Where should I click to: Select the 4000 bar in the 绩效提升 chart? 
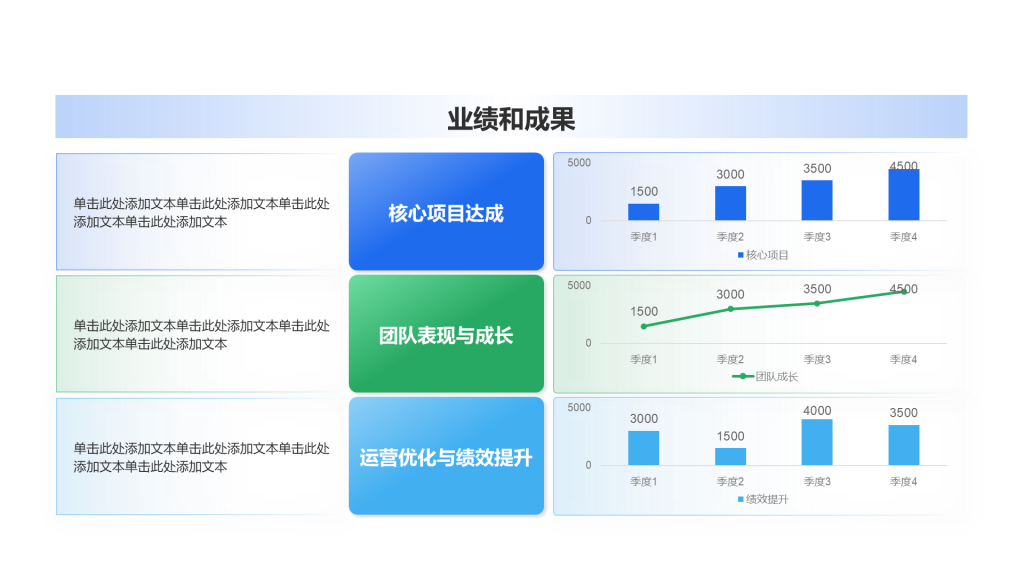[816, 442]
